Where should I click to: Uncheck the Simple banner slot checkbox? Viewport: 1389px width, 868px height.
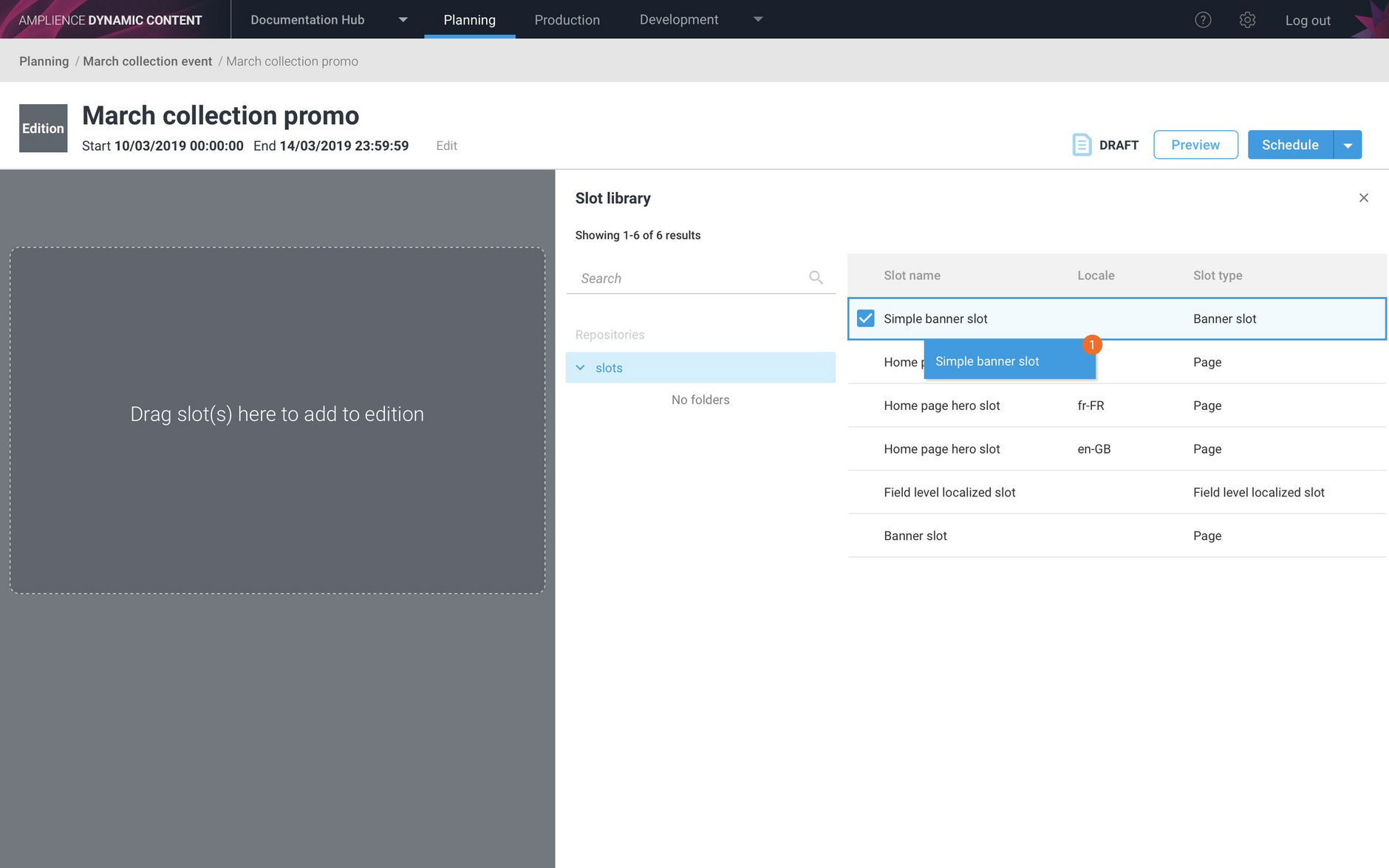[864, 318]
